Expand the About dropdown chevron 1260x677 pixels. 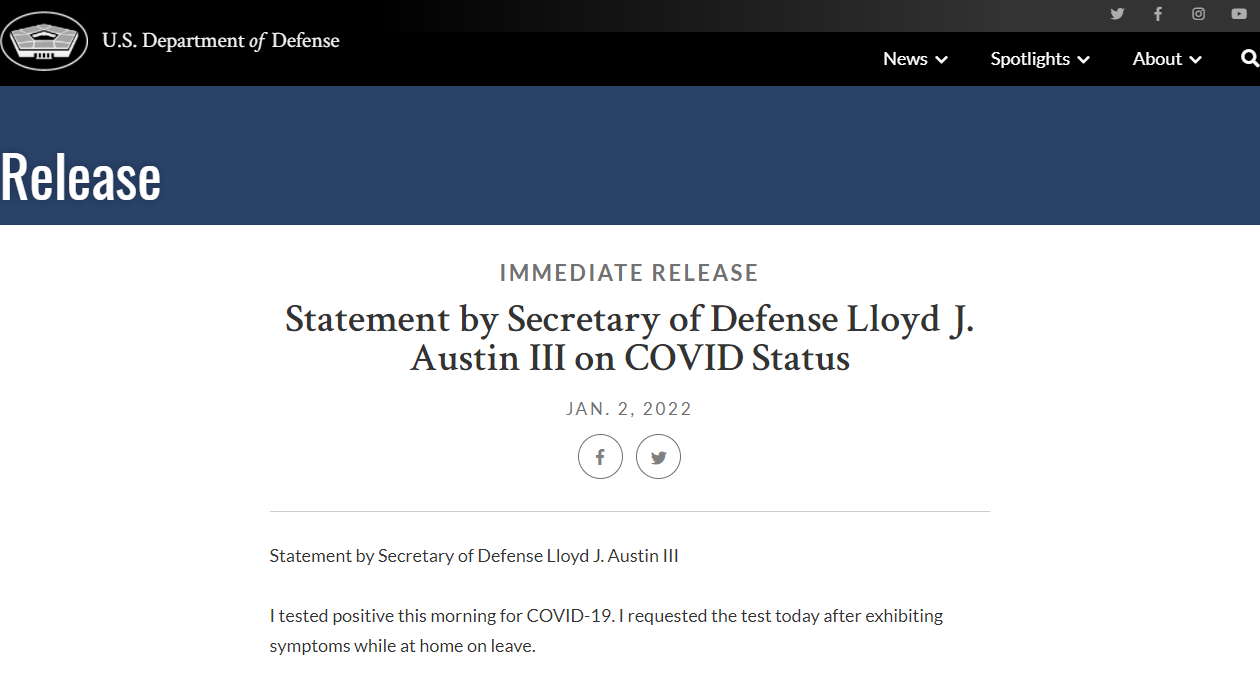point(1195,60)
